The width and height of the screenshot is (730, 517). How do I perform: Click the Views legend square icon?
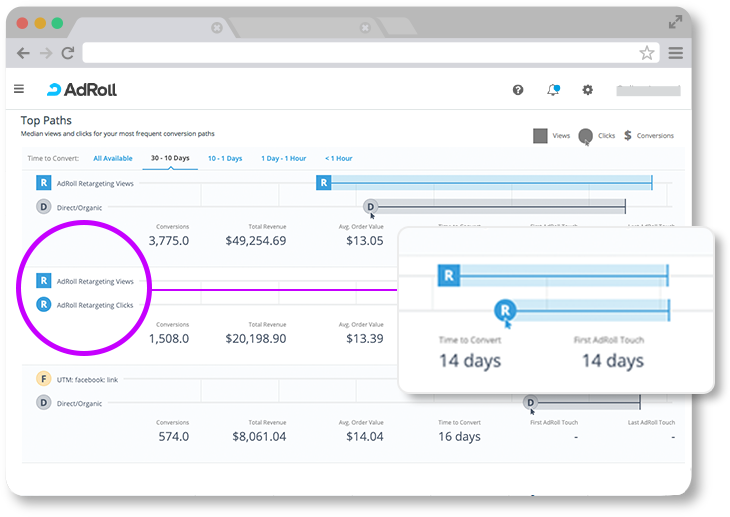(540, 136)
